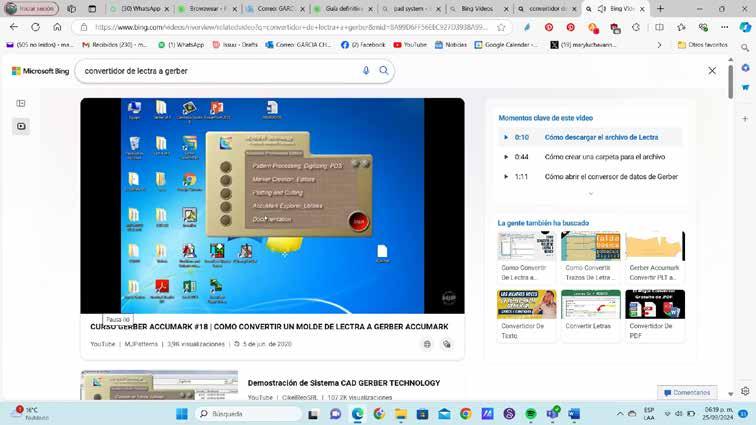Open the Google Calendar bookmark
The image size is (756, 425).
pyautogui.click(x=506, y=45)
